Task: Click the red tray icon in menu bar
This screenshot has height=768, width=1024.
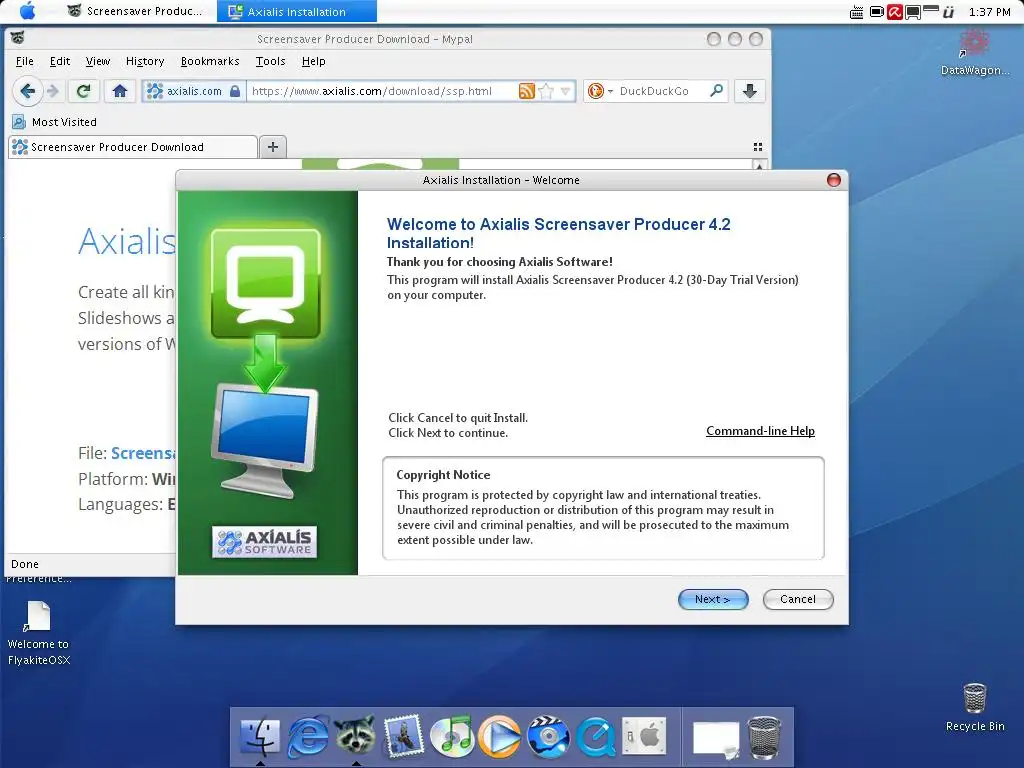Action: (895, 12)
